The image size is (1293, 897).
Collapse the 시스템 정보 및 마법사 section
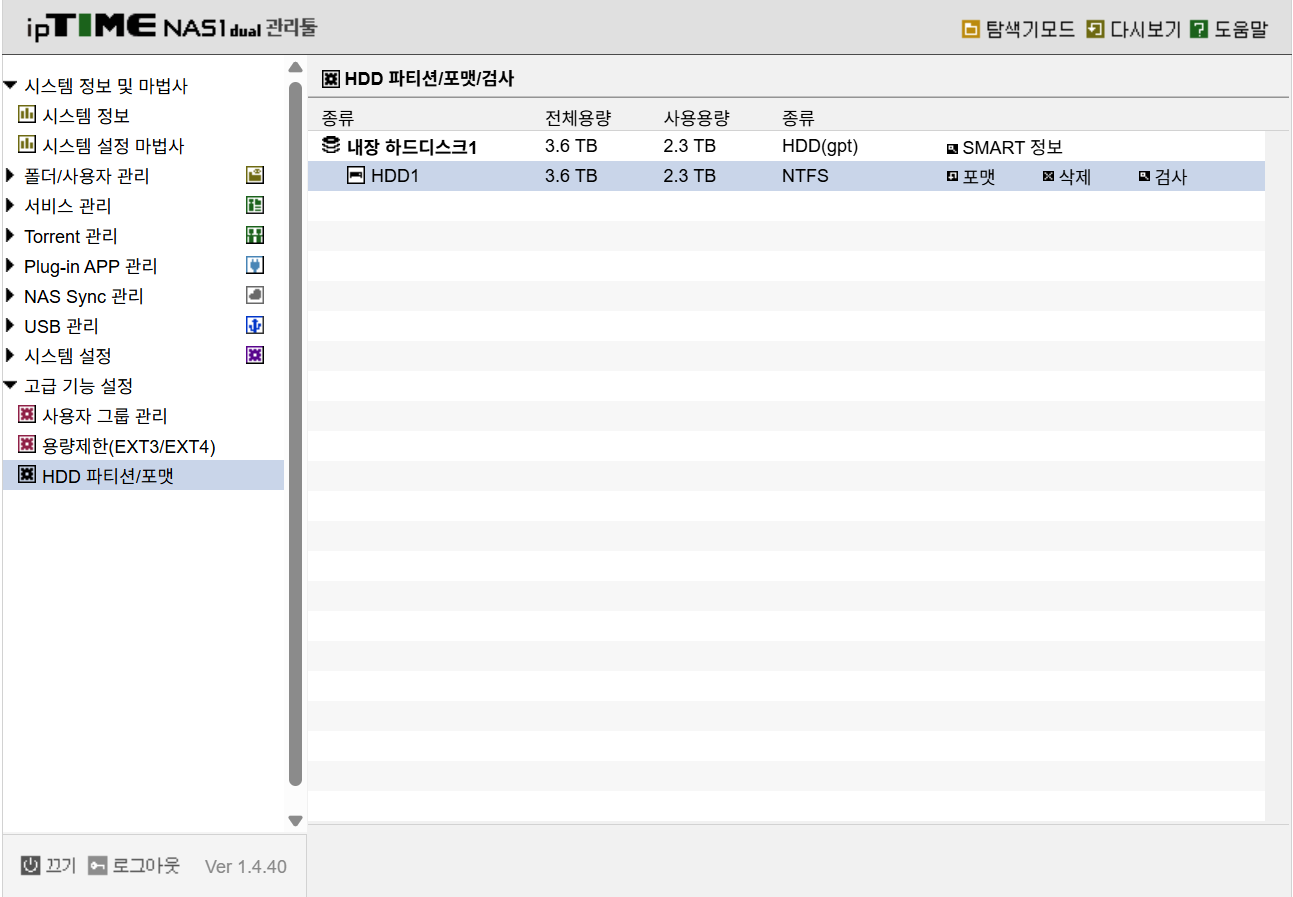click(x=10, y=86)
